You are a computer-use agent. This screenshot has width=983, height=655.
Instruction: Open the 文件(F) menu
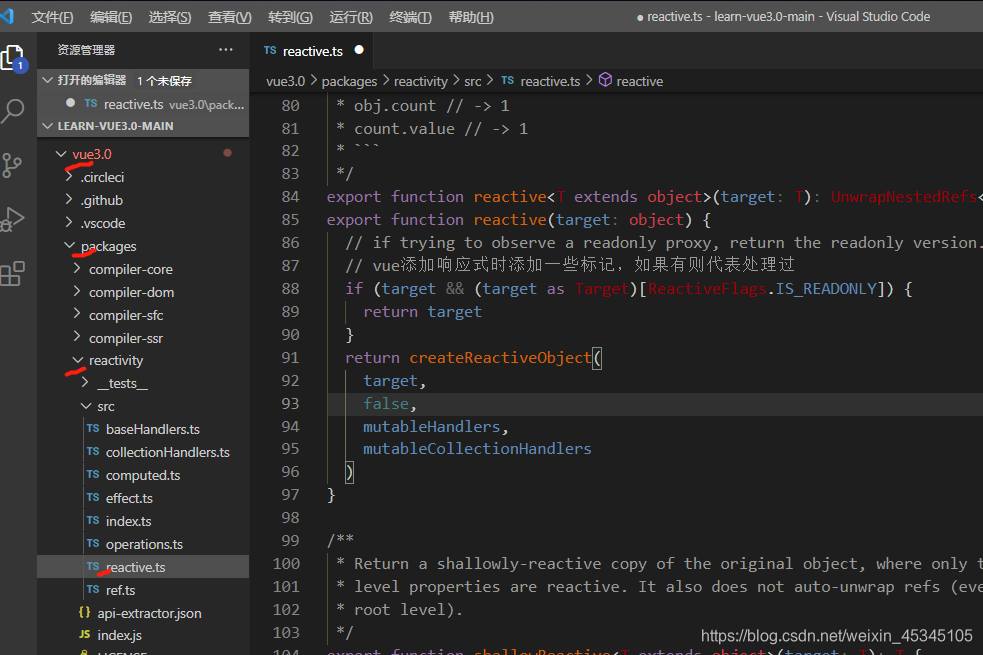53,17
